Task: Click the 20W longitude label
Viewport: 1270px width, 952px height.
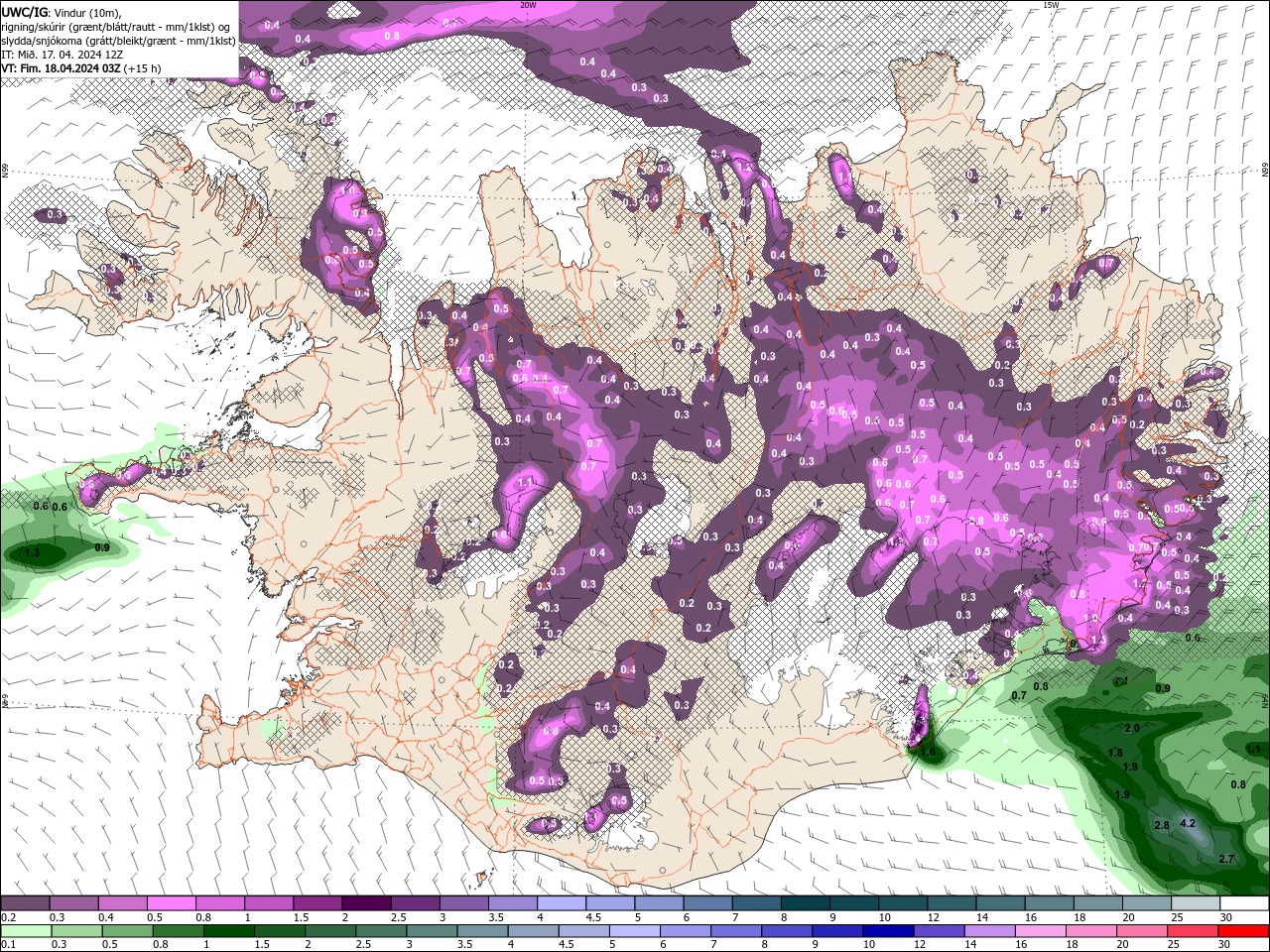Action: pos(528,5)
